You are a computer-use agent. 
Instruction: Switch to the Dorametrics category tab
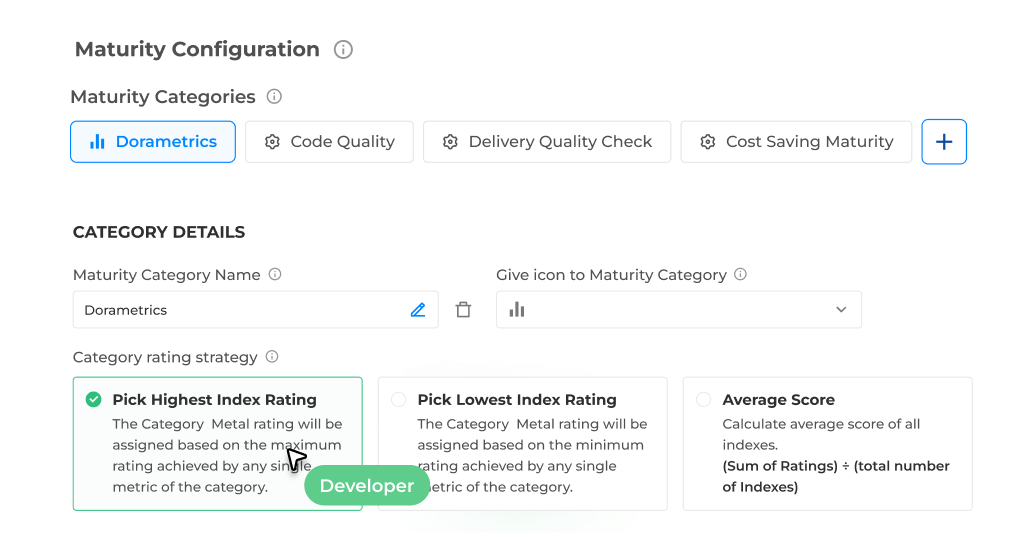click(153, 142)
